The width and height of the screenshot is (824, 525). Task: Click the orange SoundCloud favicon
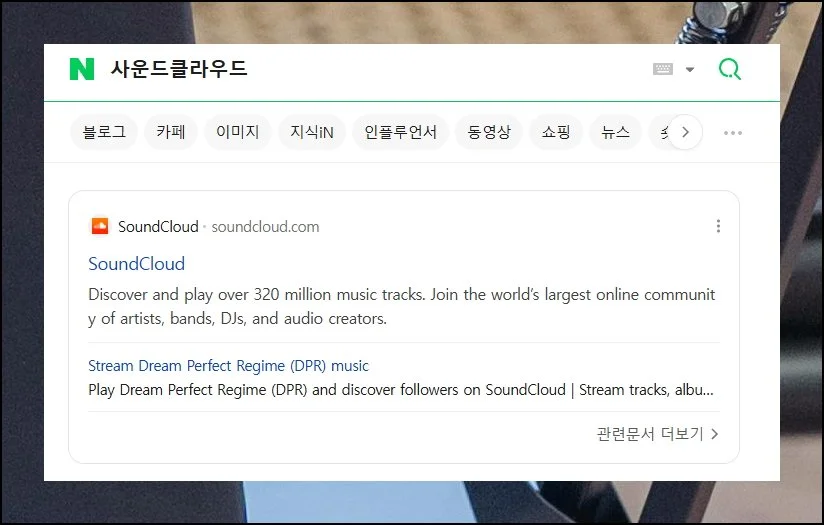tap(99, 226)
